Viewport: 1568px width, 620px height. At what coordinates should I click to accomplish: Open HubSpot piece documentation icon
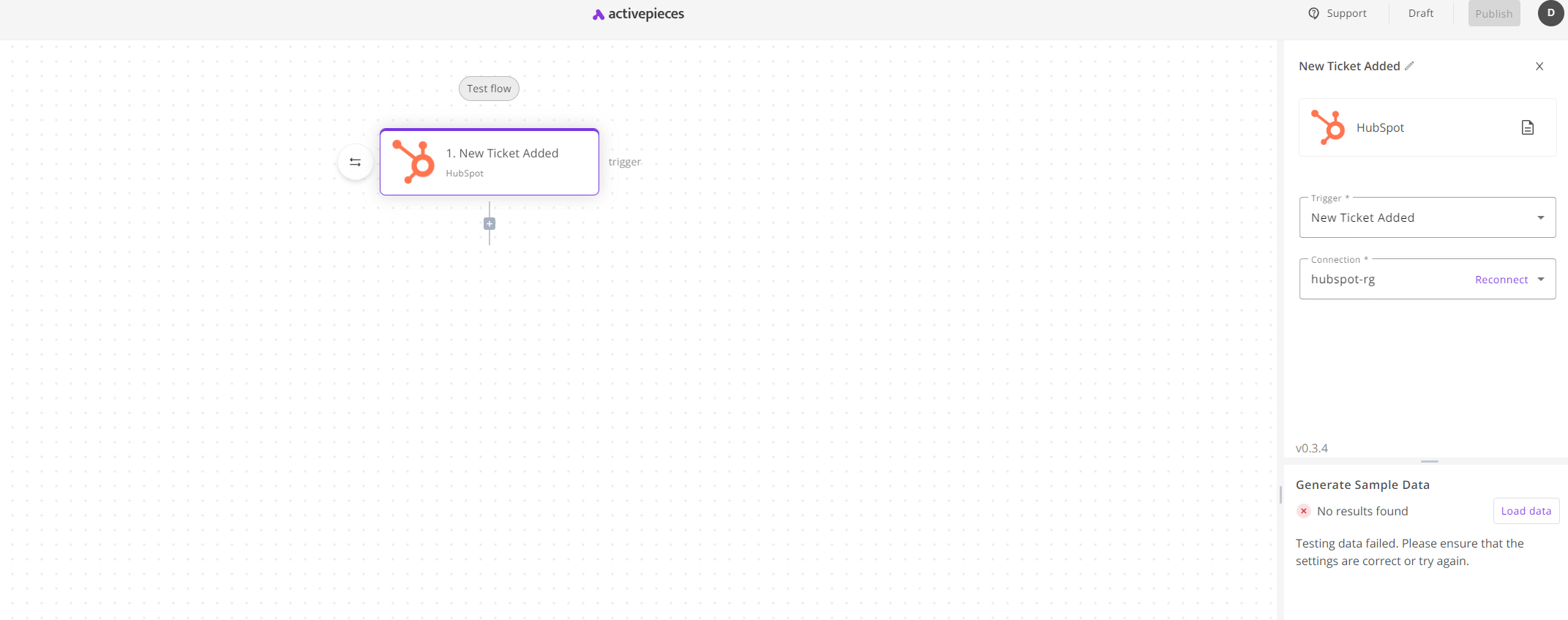pos(1528,127)
